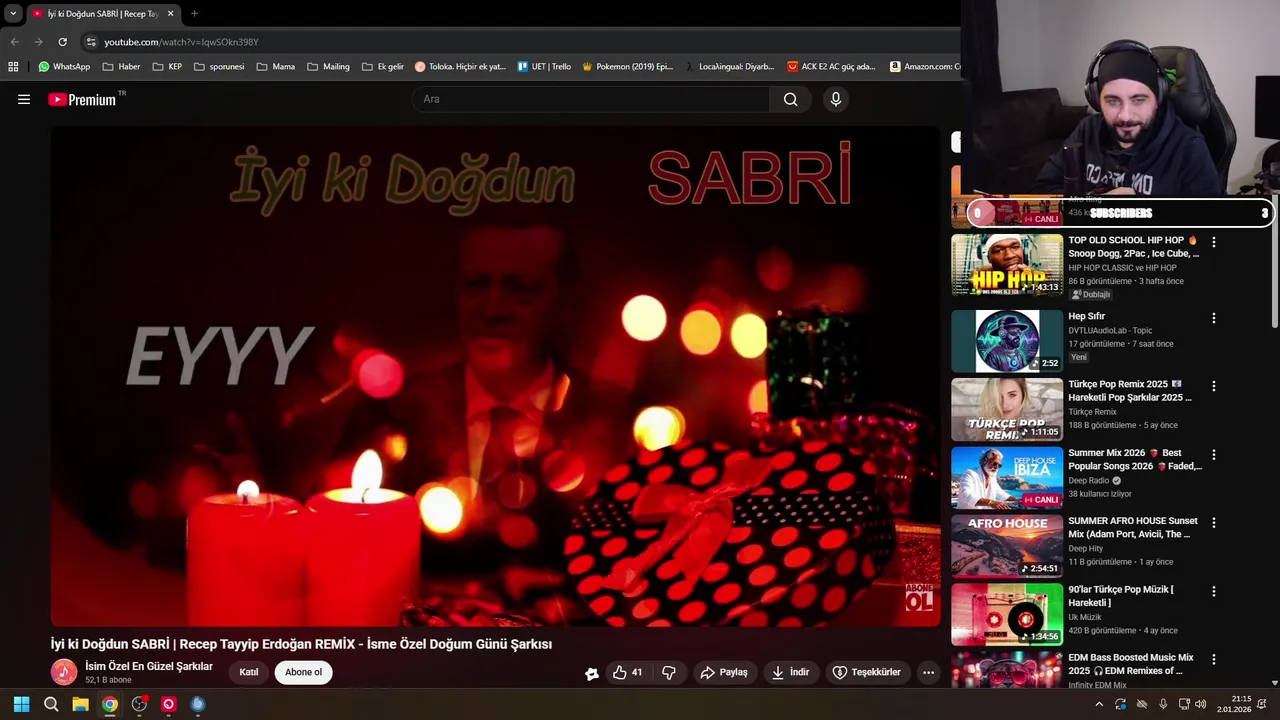Dislike the video with thumbs down
Screen dimensions: 1280x720
[x=669, y=672]
